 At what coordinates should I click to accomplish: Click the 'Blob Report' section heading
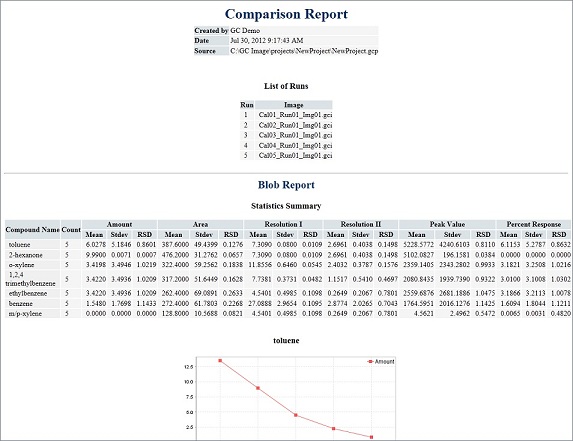[x=286, y=185]
